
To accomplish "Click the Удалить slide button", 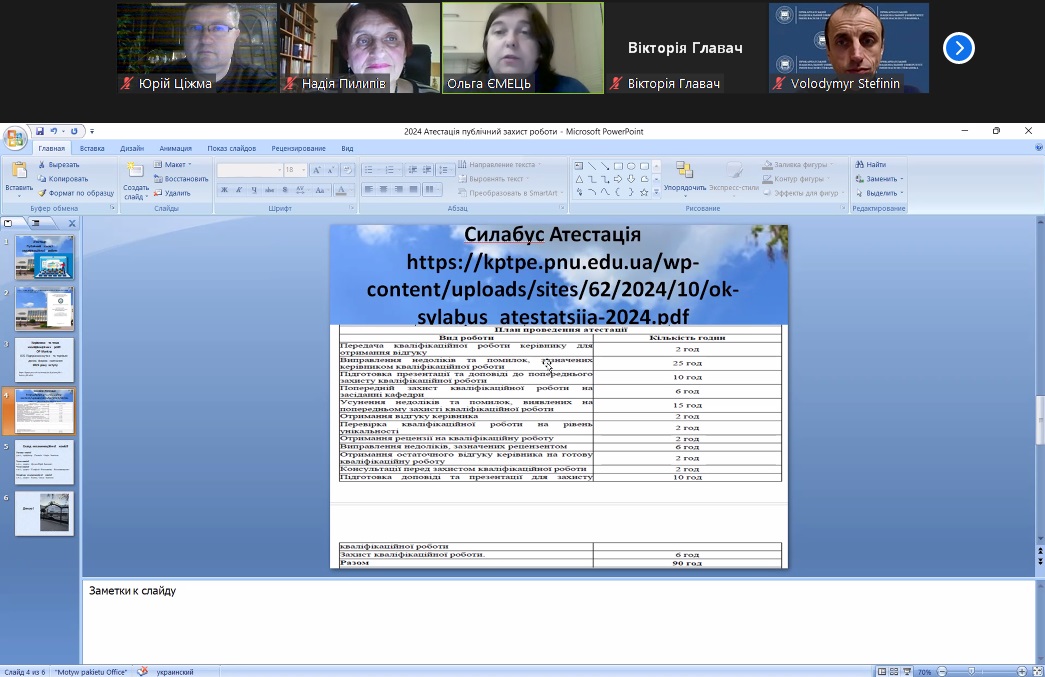I will click(x=173, y=193).
